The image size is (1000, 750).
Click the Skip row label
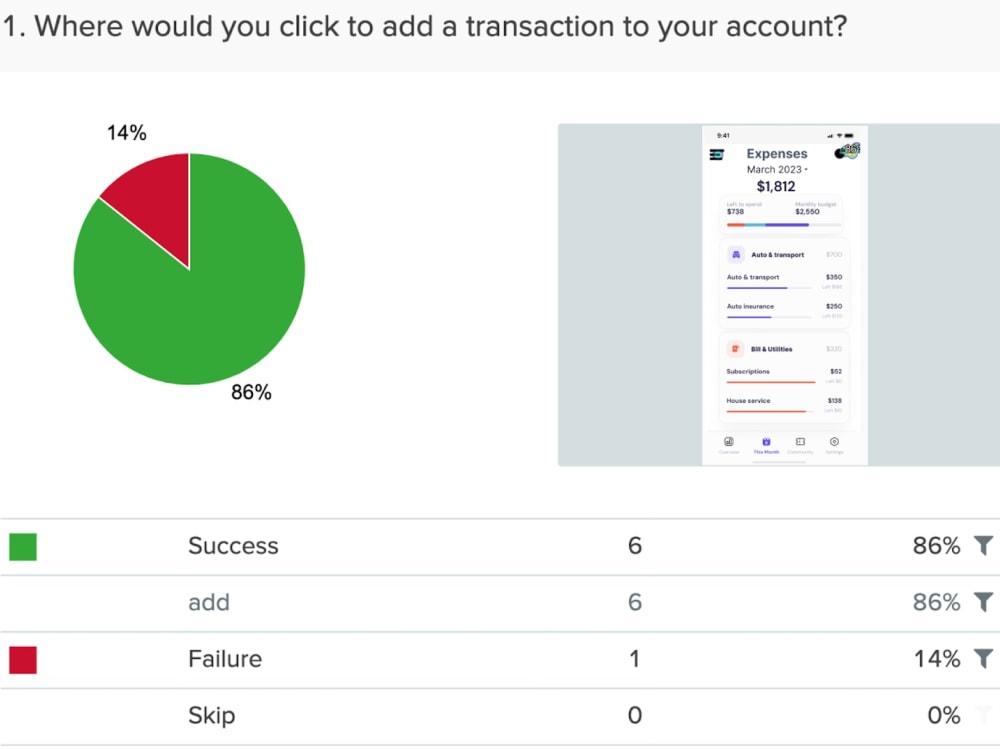(x=211, y=716)
